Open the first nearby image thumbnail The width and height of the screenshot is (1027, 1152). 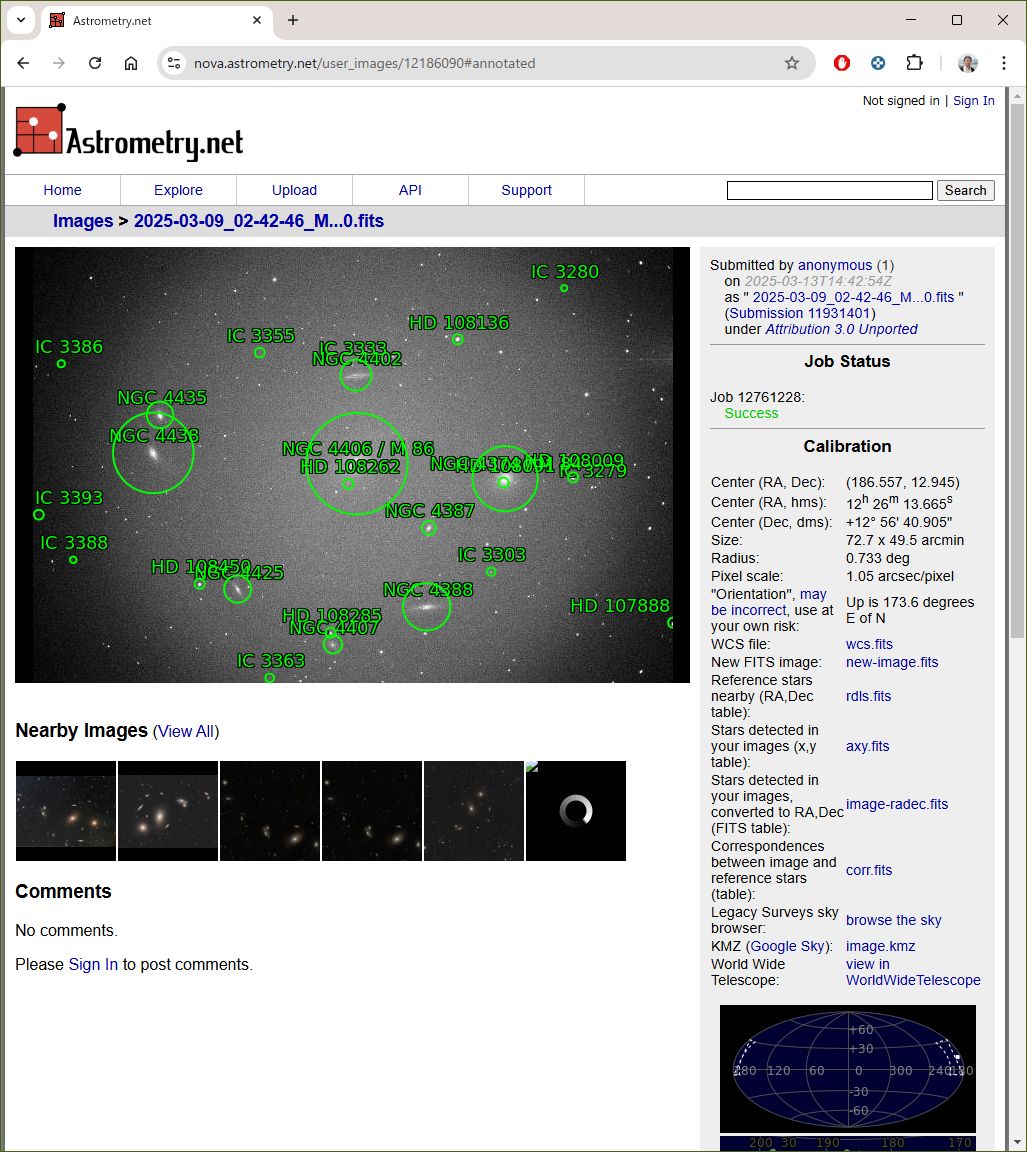click(66, 811)
